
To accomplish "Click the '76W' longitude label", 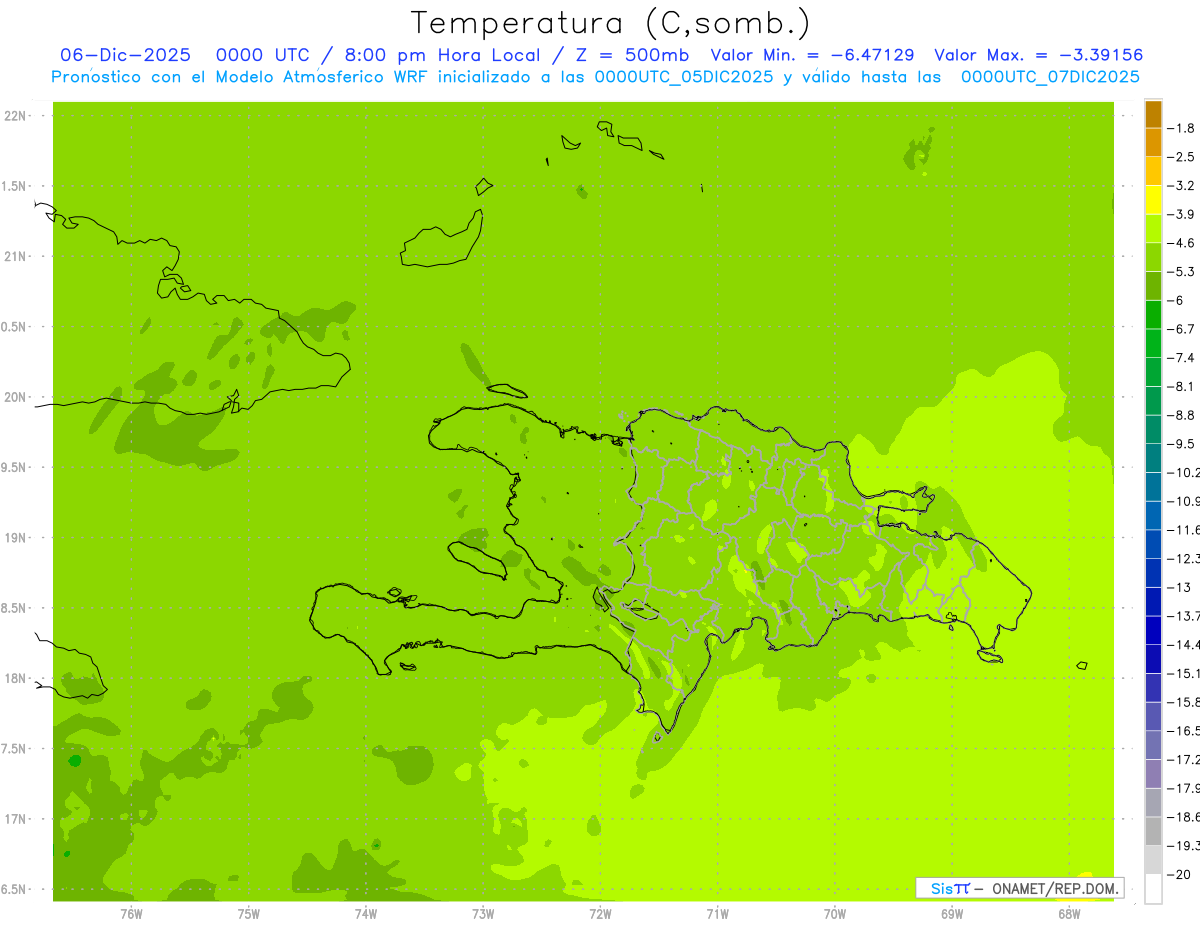I will [x=131, y=913].
